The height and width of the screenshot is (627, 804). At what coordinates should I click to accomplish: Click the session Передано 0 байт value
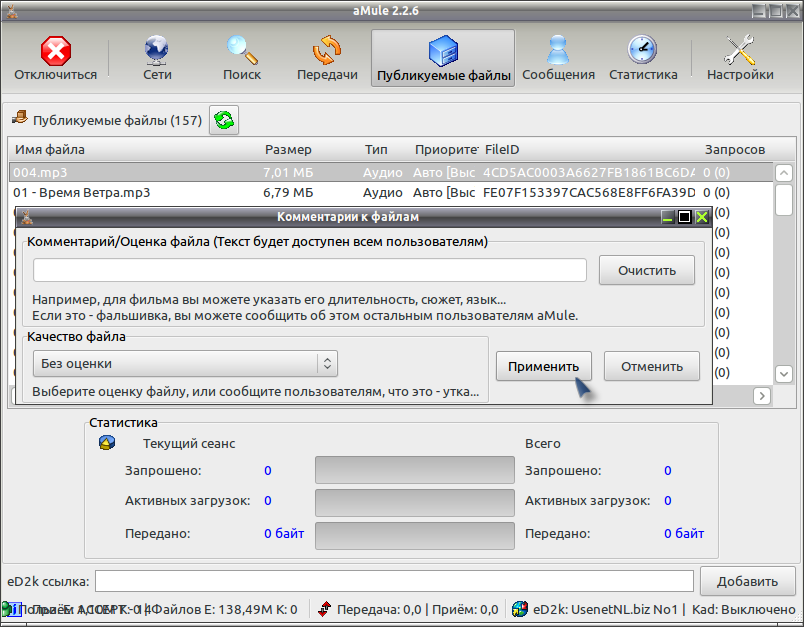click(284, 534)
